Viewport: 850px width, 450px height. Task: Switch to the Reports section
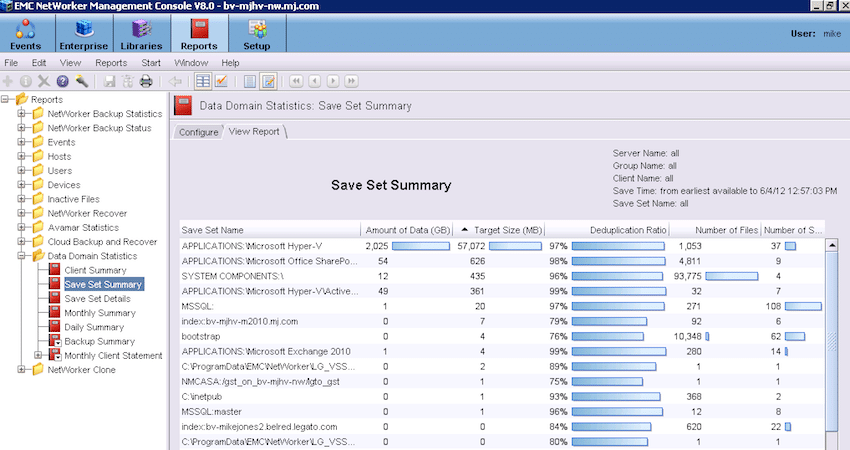coord(199,34)
